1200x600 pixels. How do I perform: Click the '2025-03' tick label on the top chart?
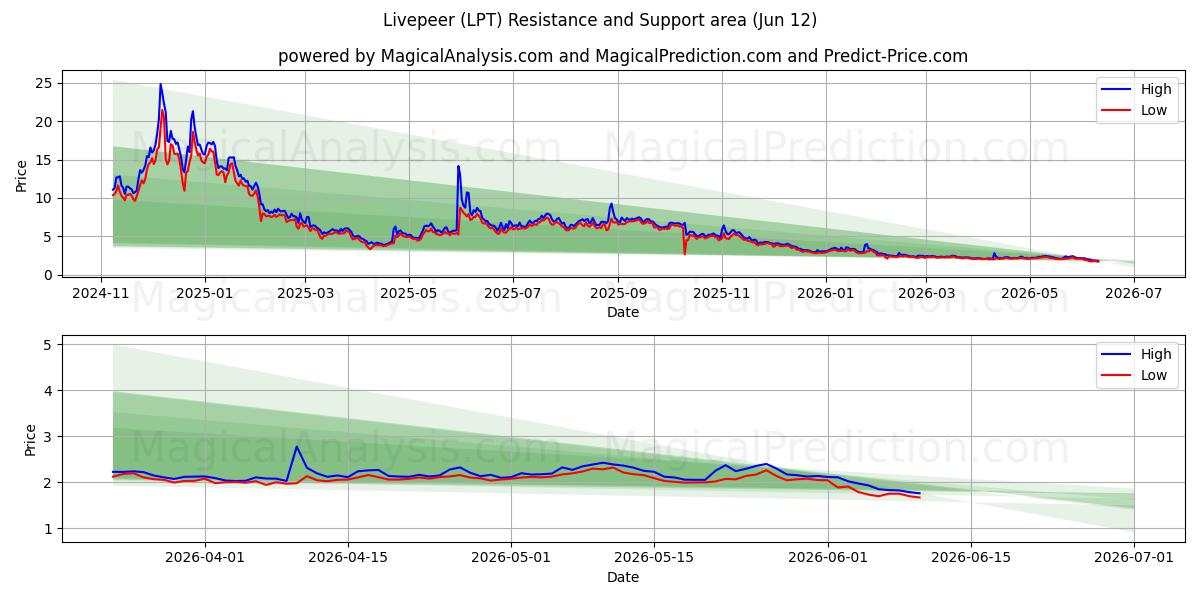304,293
